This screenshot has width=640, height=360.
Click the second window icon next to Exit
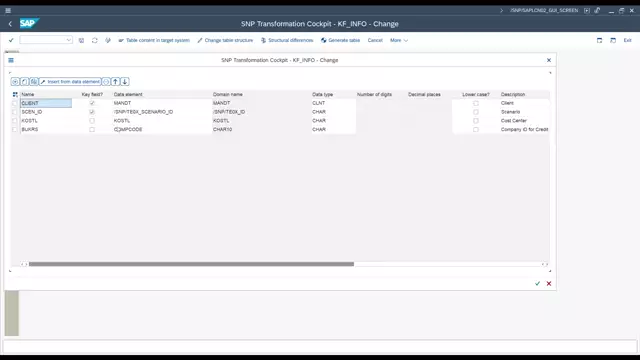click(x=613, y=40)
